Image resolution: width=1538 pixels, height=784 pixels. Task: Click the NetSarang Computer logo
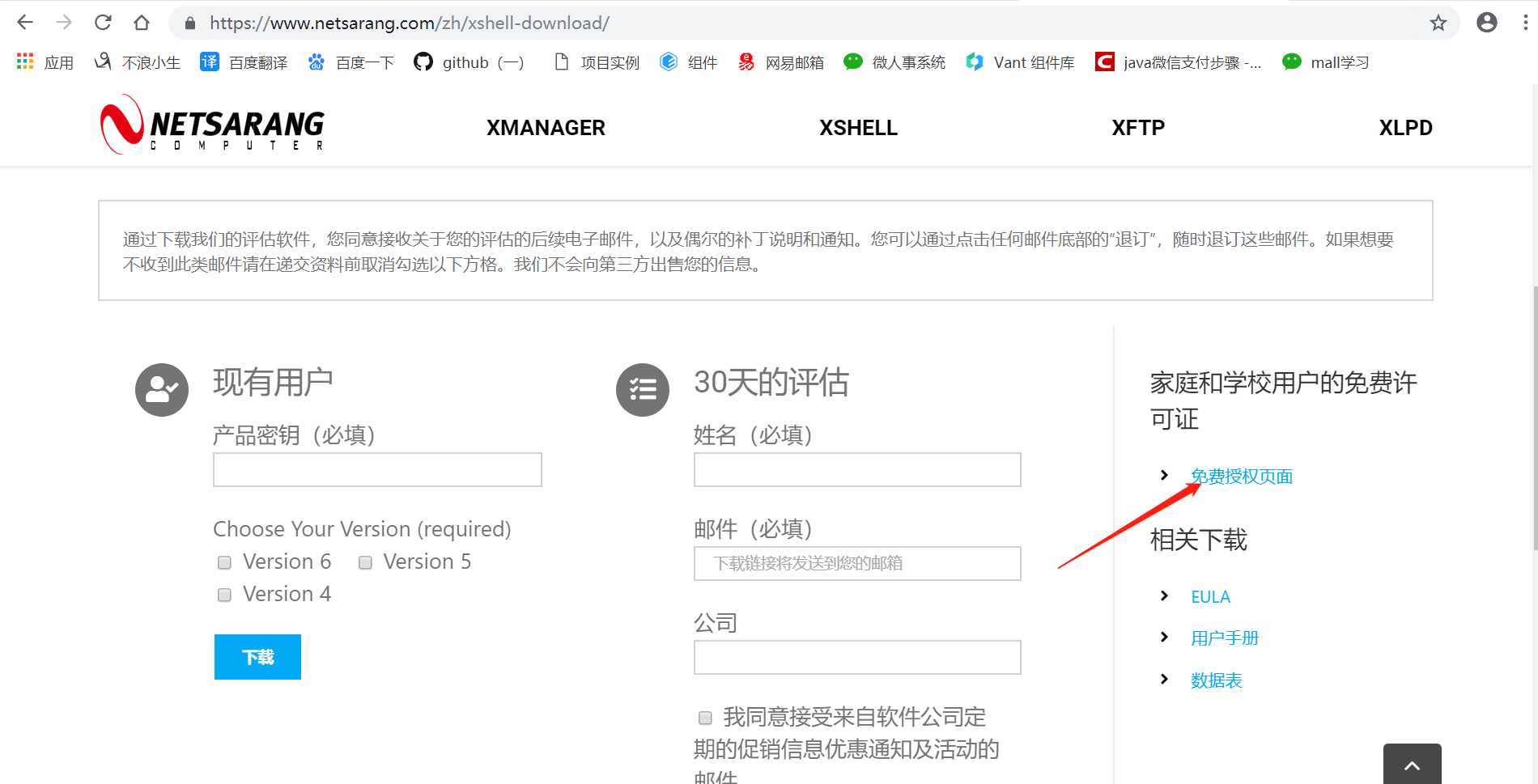click(212, 125)
